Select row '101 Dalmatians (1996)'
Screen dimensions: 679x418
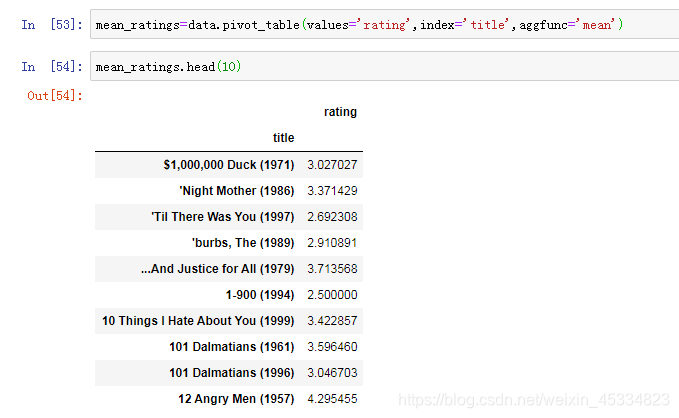click(x=229, y=373)
